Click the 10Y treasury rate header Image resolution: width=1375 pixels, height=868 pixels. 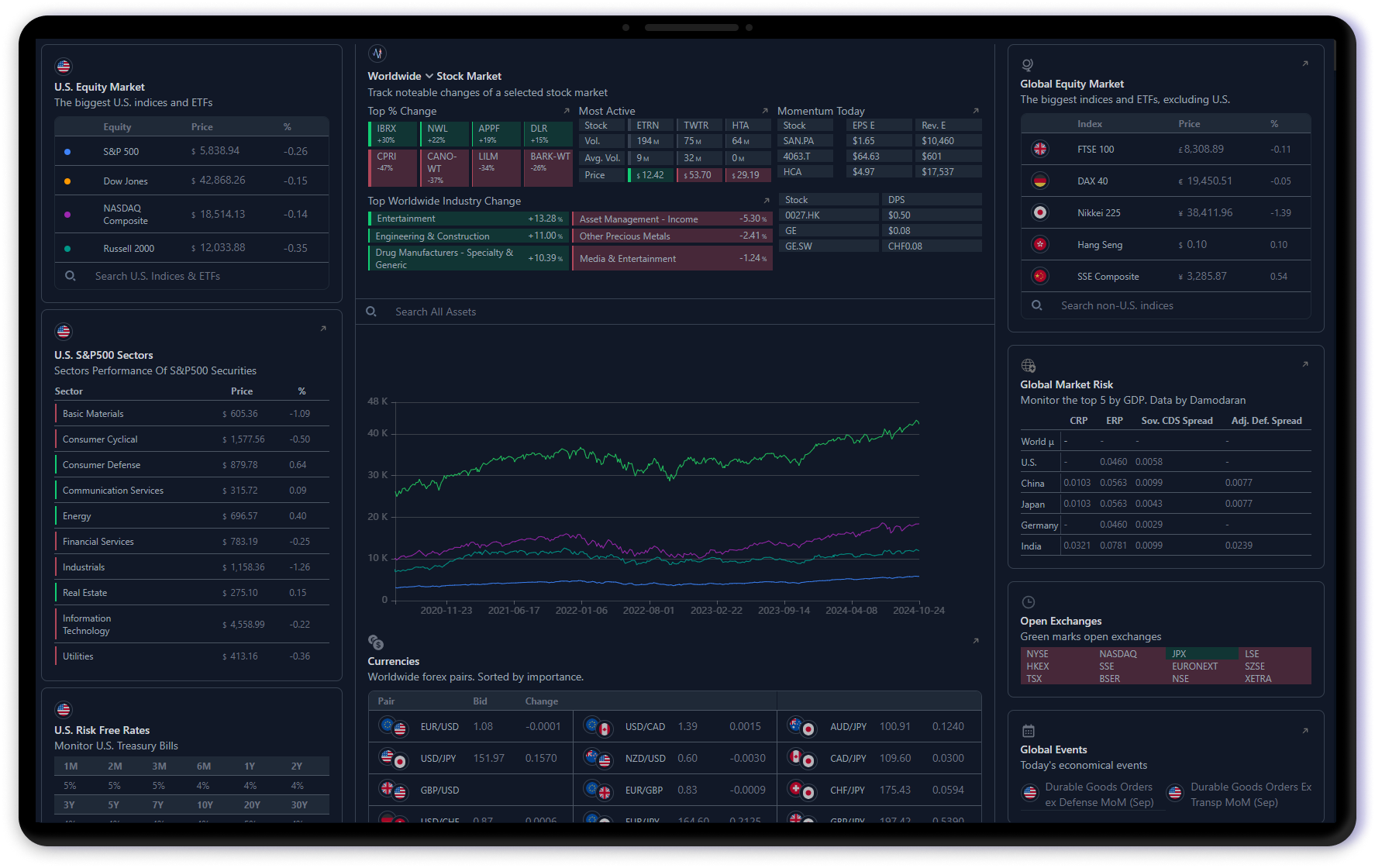[x=205, y=805]
